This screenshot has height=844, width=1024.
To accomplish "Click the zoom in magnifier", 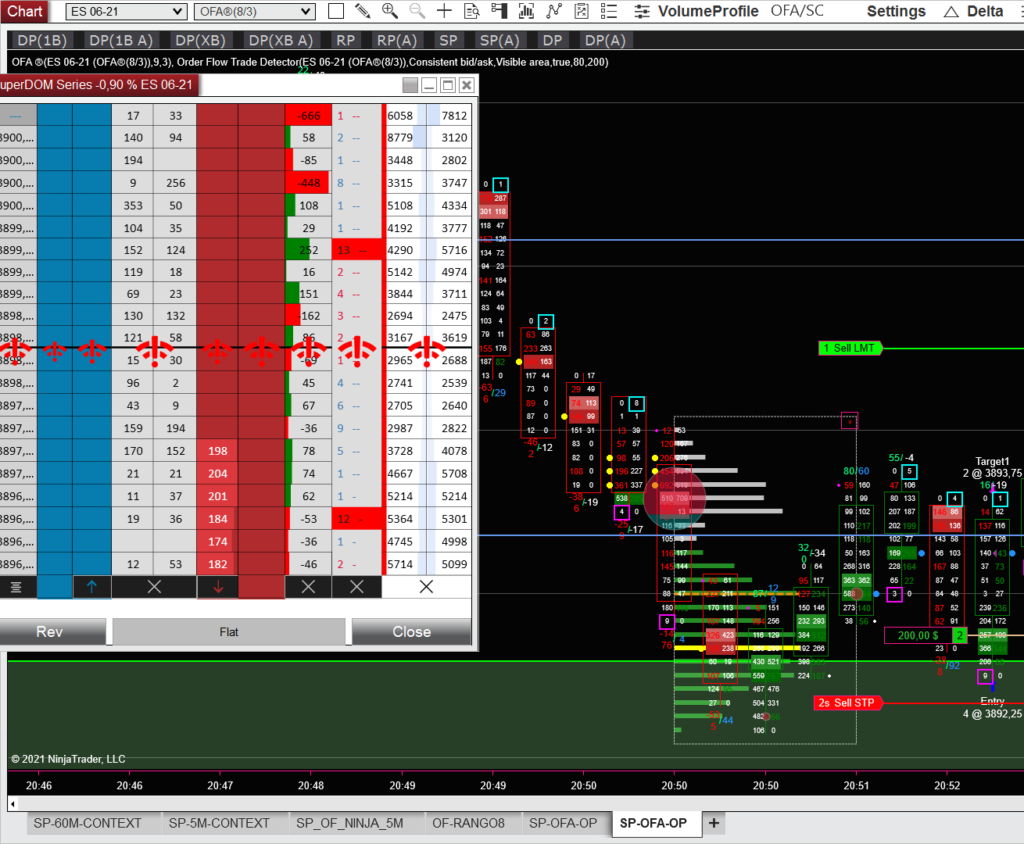I will click(390, 11).
